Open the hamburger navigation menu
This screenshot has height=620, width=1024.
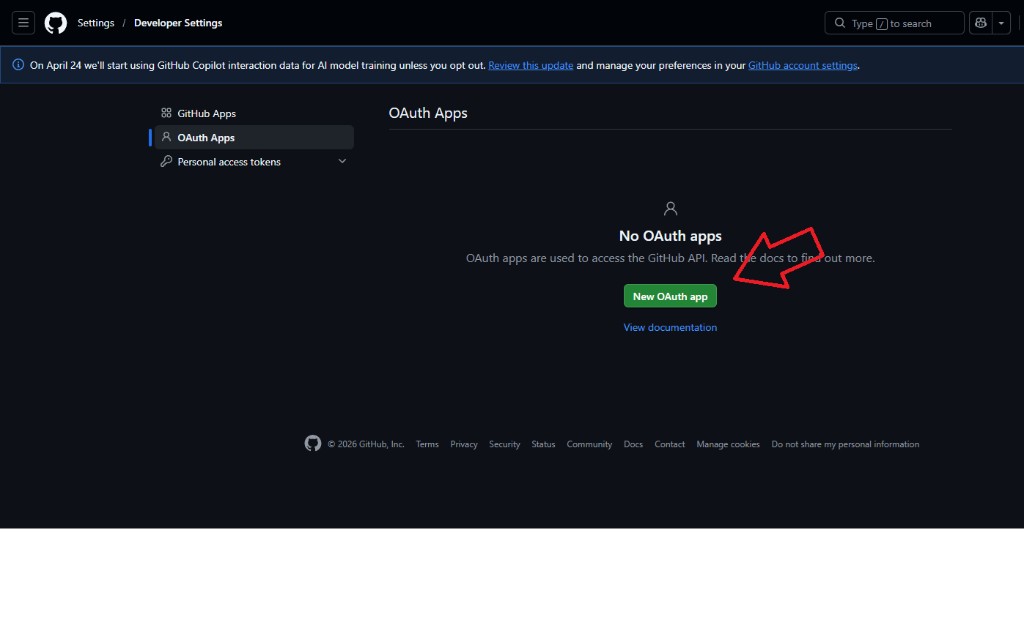[23, 23]
